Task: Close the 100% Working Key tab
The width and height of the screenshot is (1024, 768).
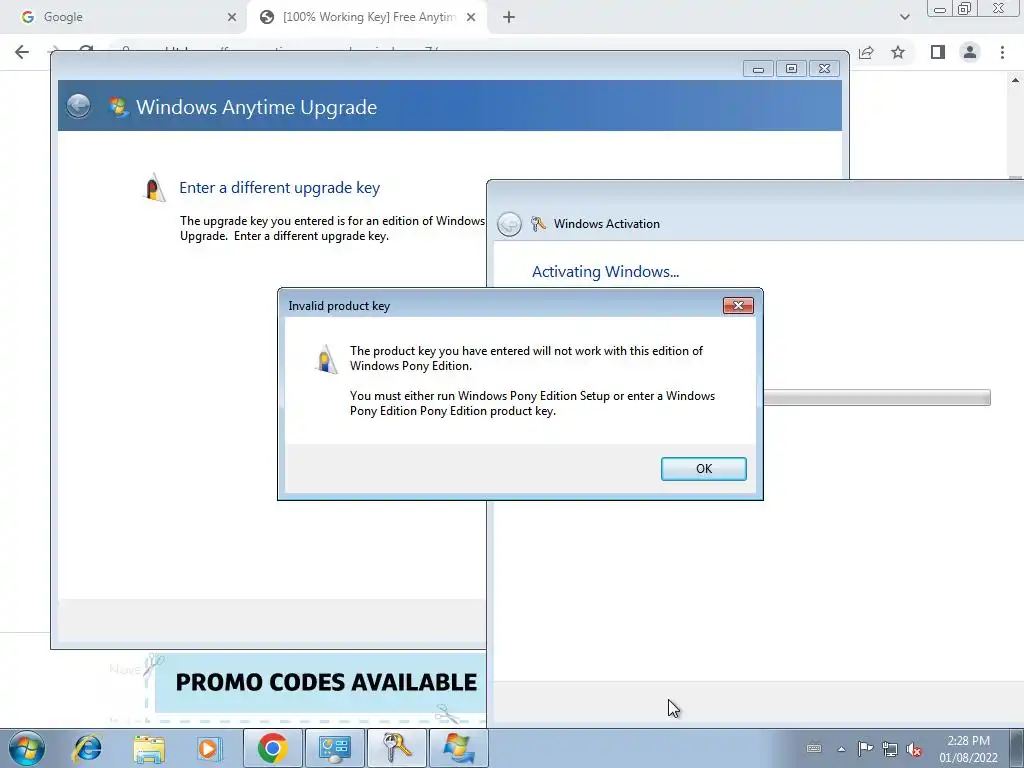Action: [471, 18]
